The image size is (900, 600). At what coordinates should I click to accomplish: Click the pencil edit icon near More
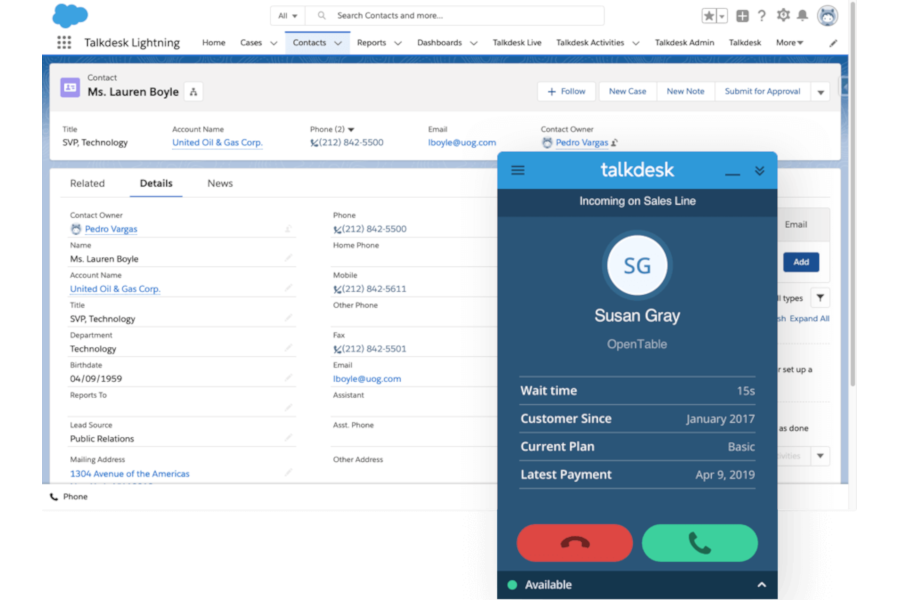point(832,43)
